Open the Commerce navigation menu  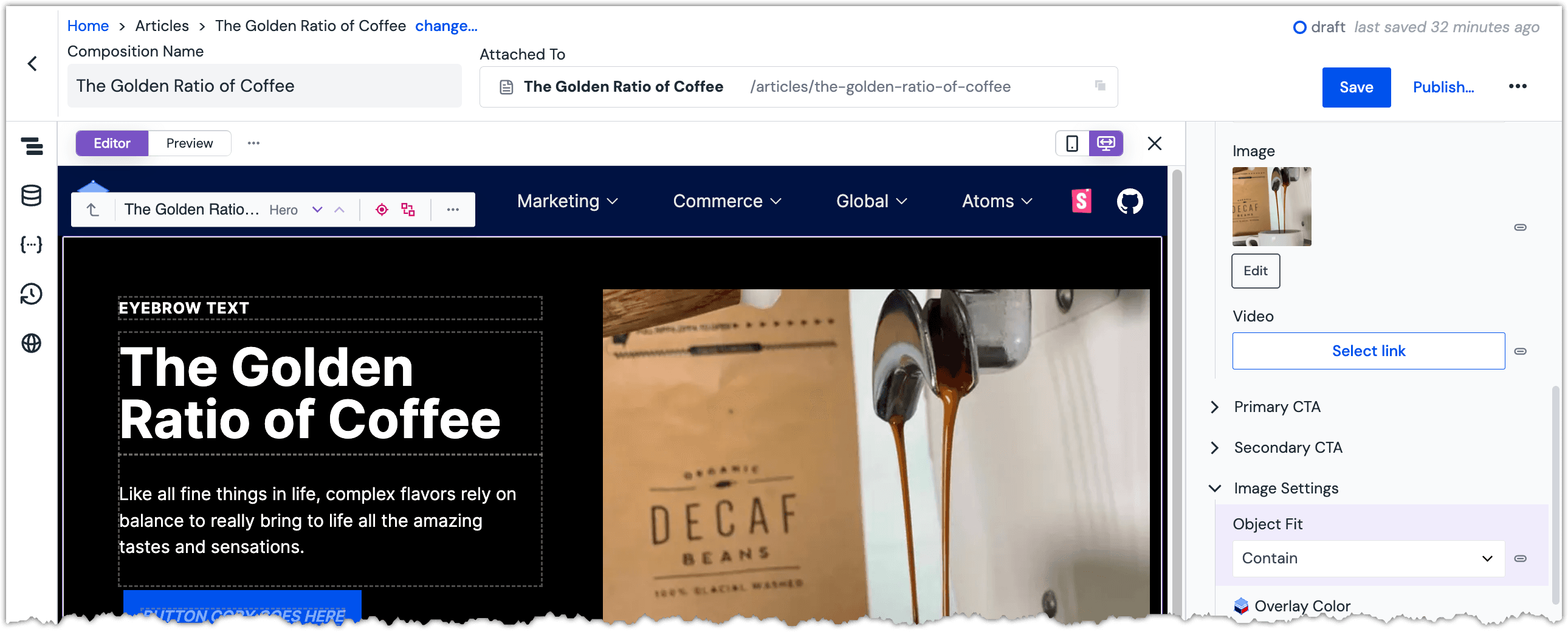click(727, 201)
